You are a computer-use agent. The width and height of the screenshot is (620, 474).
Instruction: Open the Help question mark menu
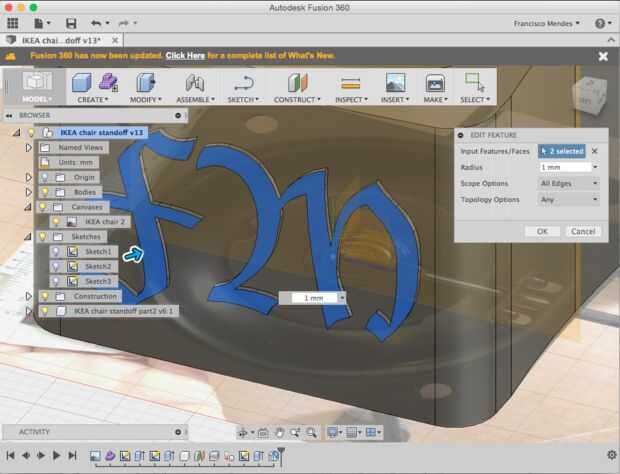pyautogui.click(x=600, y=23)
